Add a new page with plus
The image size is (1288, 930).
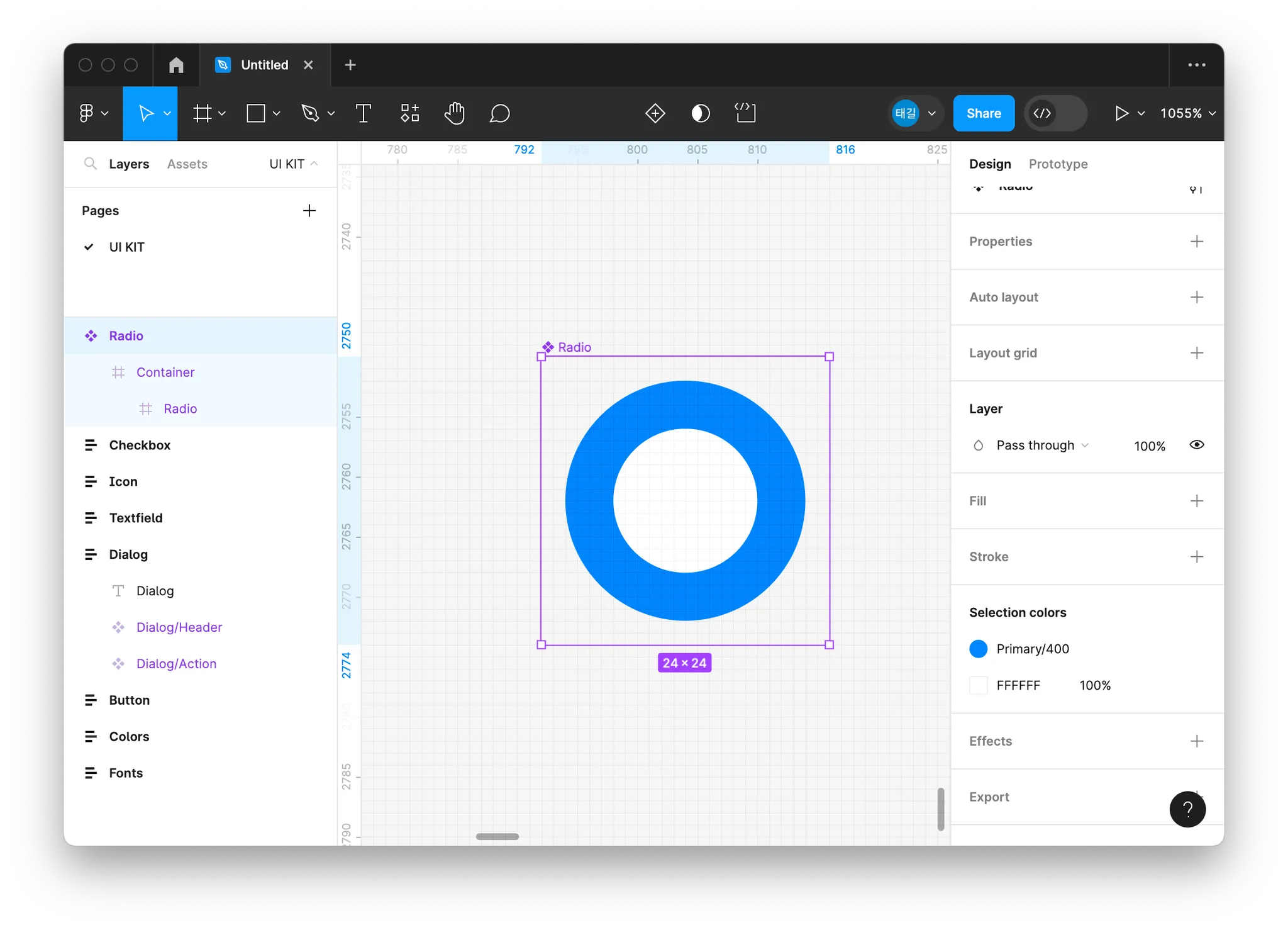[x=309, y=210]
